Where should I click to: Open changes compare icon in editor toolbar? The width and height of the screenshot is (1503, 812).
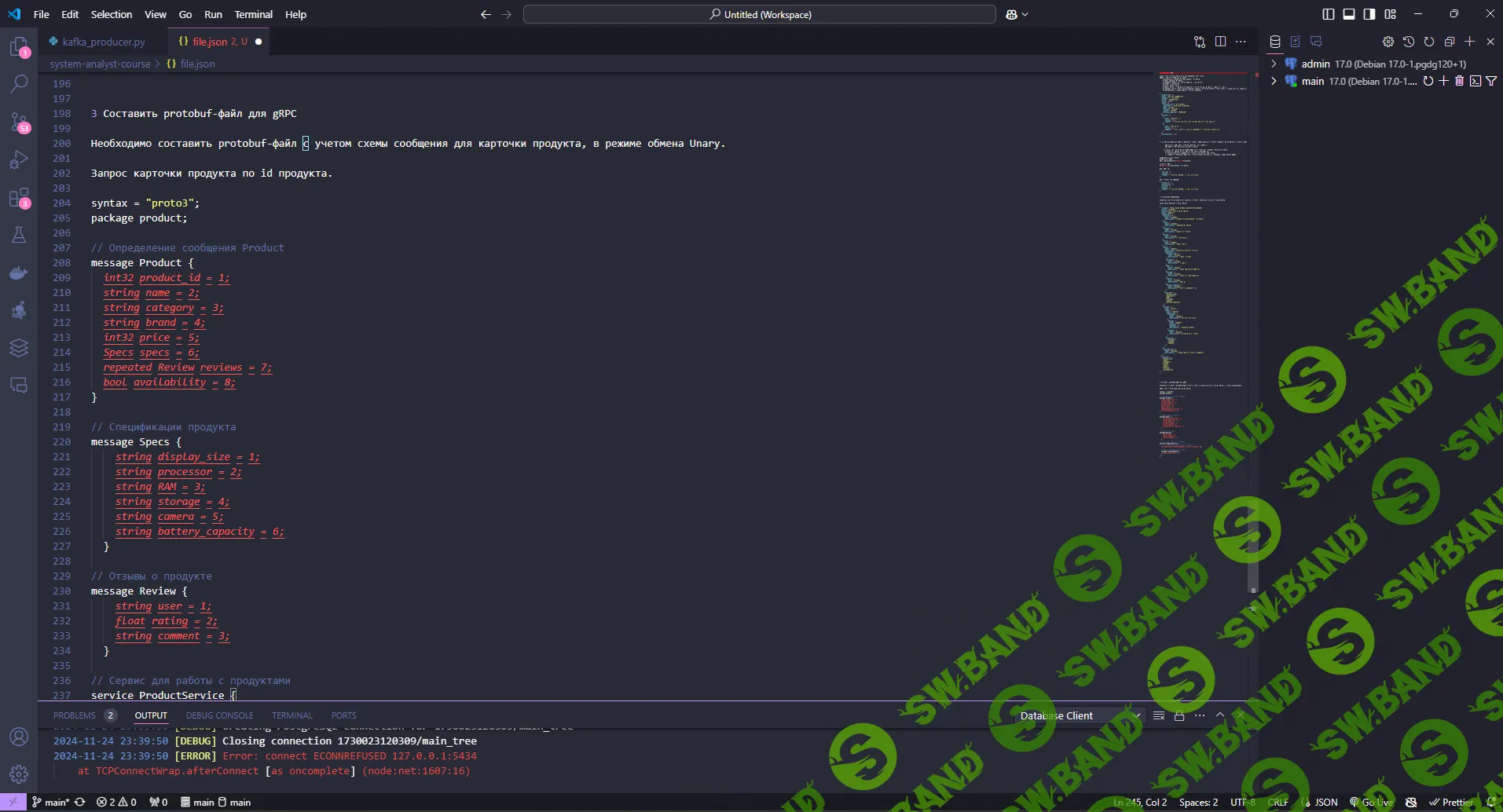pyautogui.click(x=1200, y=42)
